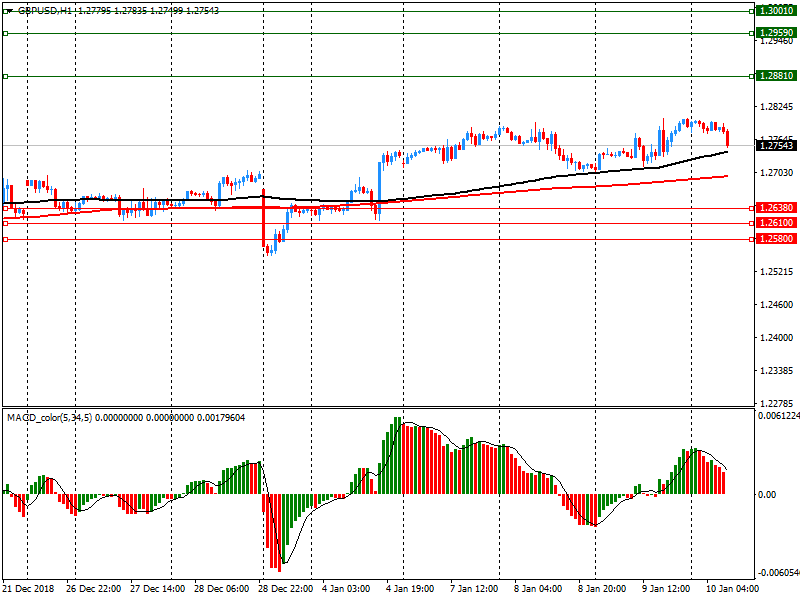Select the 1.30010 green price label
The width and height of the screenshot is (800, 600).
pos(776,10)
